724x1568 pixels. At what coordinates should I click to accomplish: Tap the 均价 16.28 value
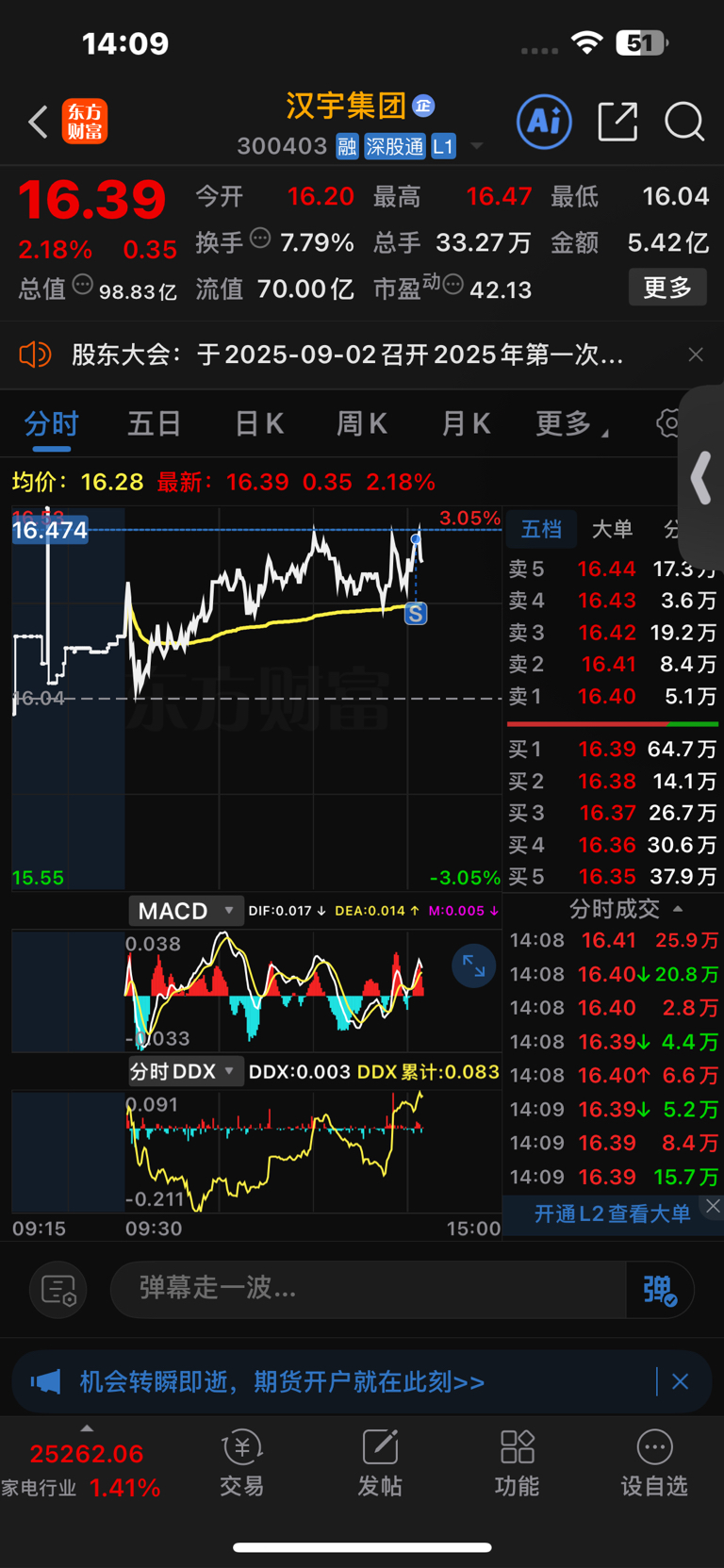[x=112, y=482]
